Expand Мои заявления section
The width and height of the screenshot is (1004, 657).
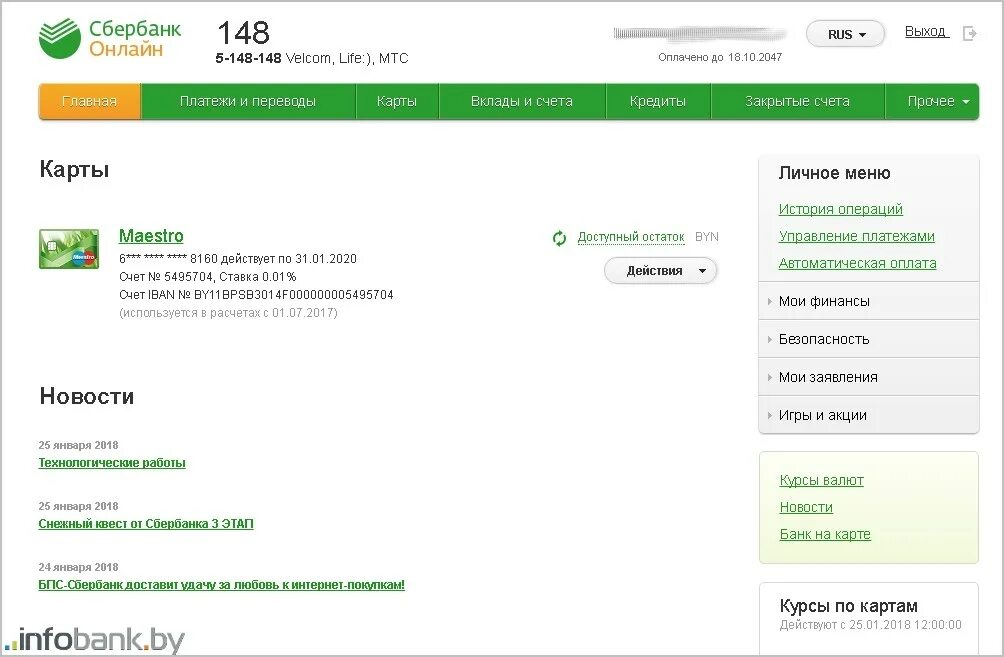[x=868, y=377]
